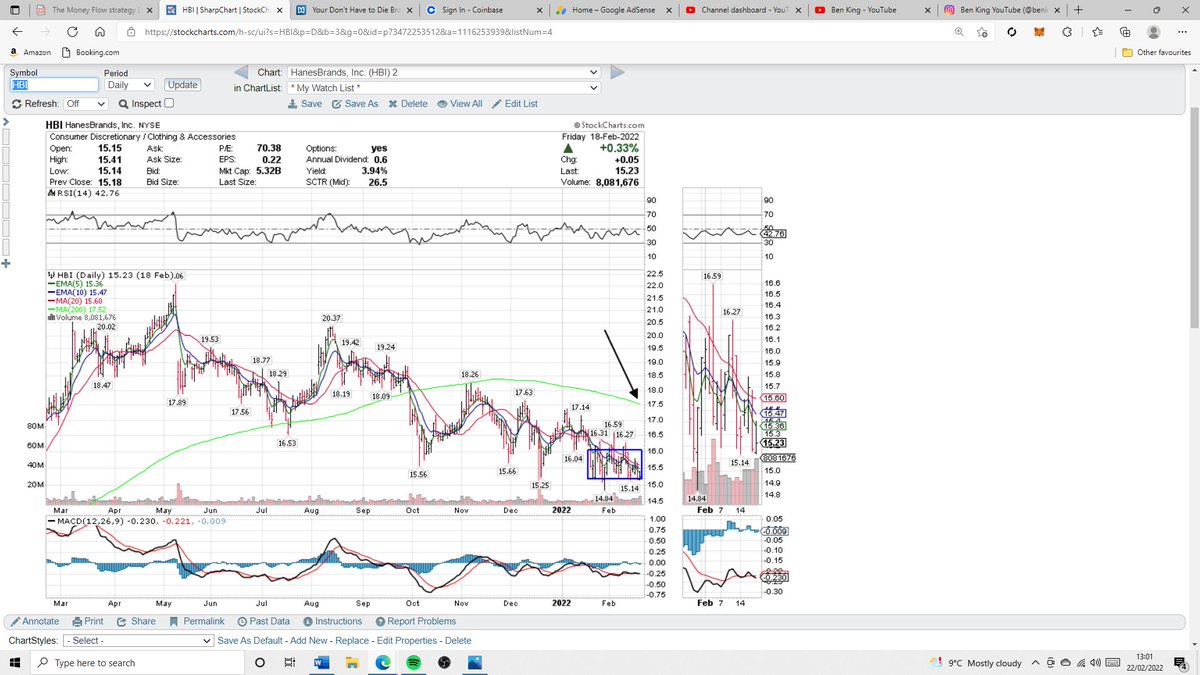Image resolution: width=1200 pixels, height=675 pixels.
Task: Switch to Channel dashboard YouTube tab
Action: (745, 9)
